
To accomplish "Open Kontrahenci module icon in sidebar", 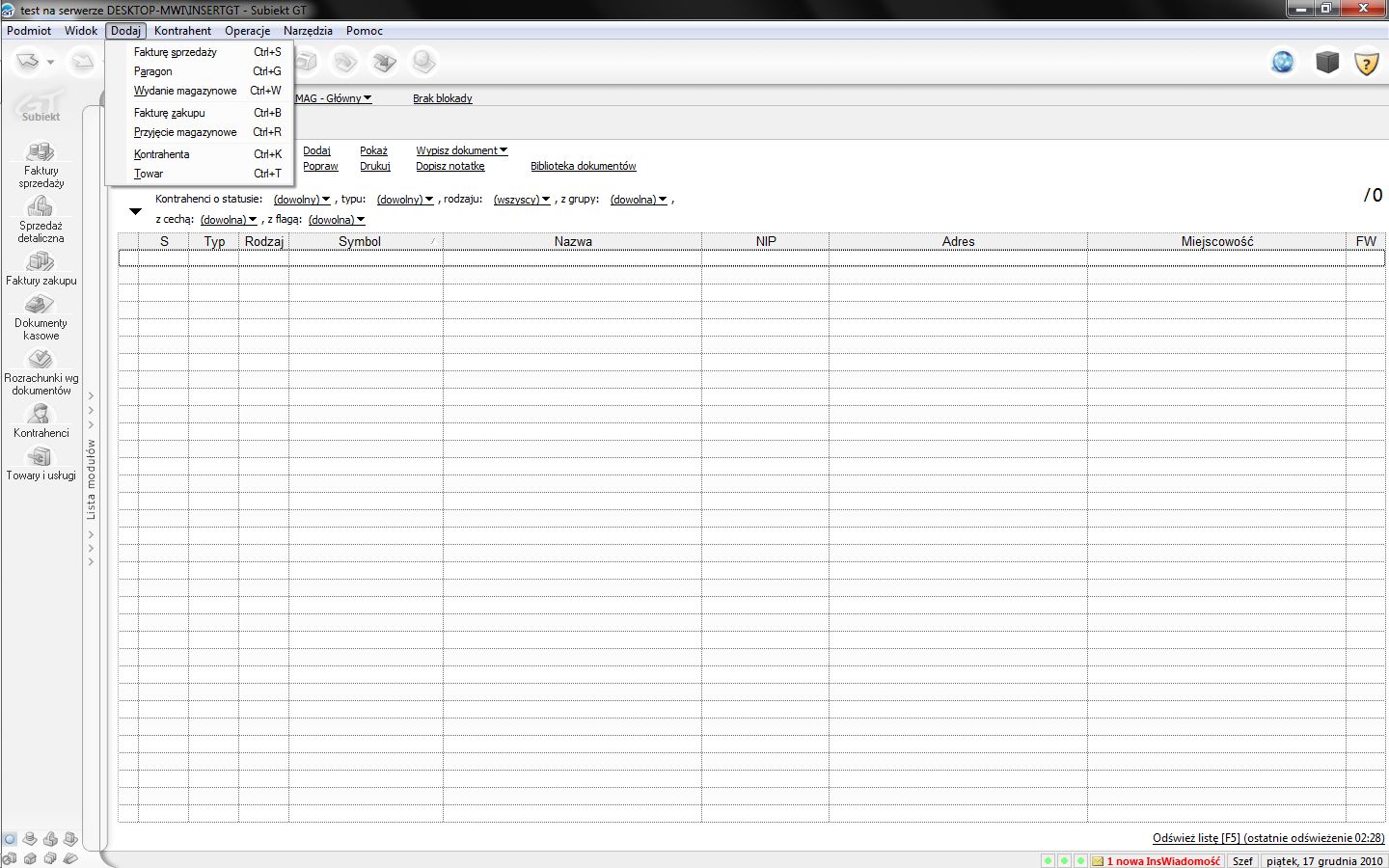I will [41, 415].
